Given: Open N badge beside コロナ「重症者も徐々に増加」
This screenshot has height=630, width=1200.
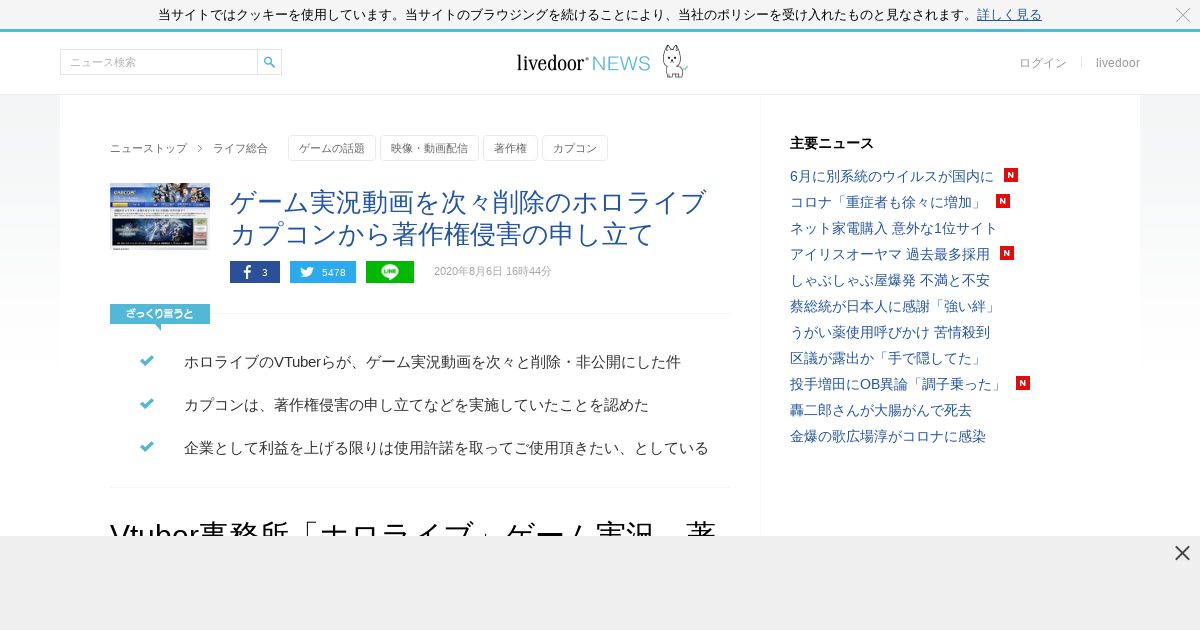Looking at the screenshot, I should [x=1003, y=201].
